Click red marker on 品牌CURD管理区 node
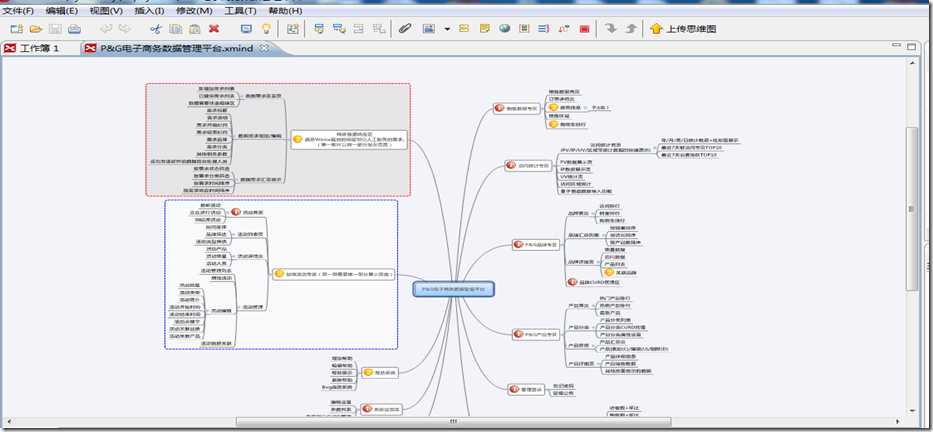 click(572, 282)
